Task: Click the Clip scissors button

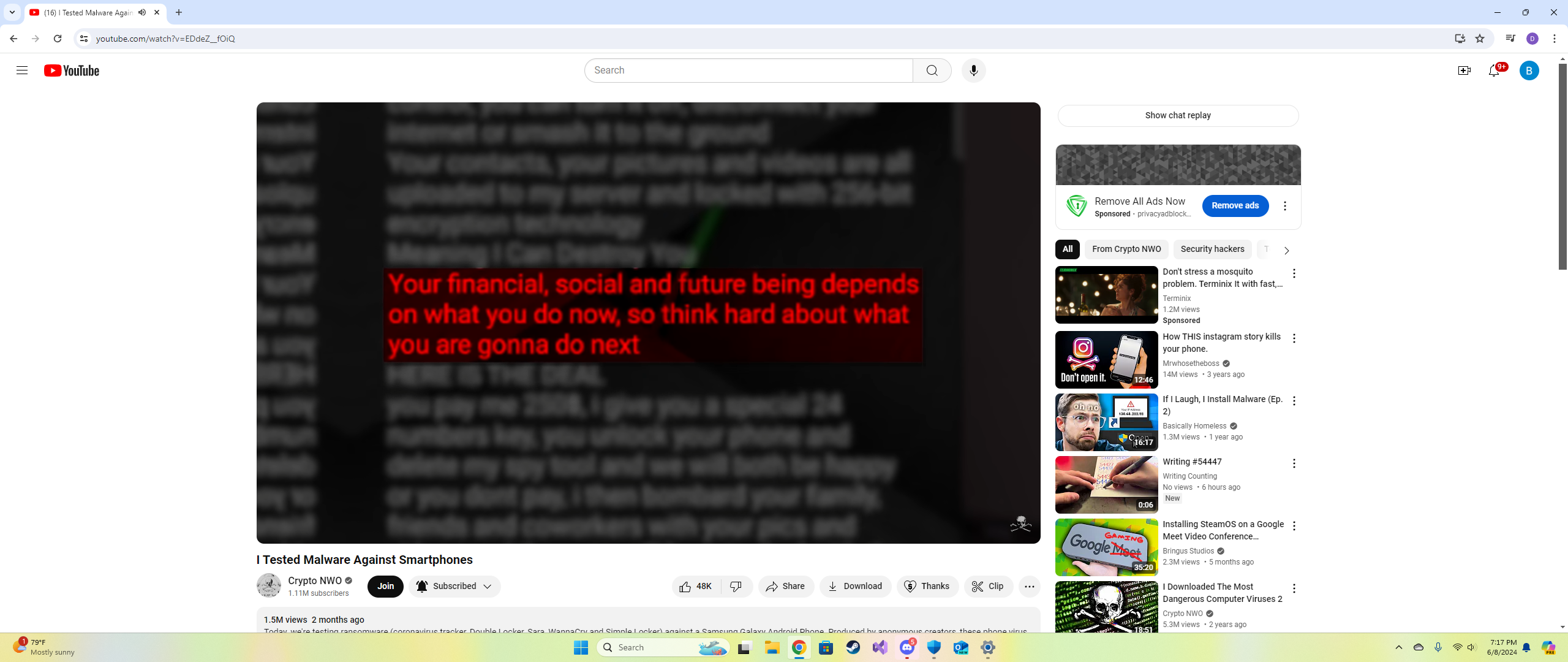Action: (x=988, y=587)
